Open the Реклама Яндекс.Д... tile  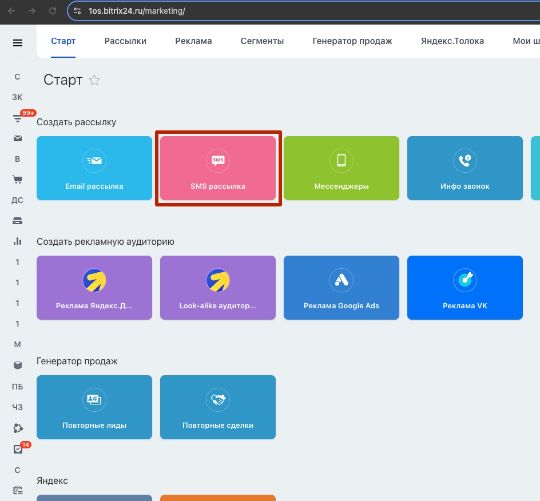pyautogui.click(x=94, y=288)
